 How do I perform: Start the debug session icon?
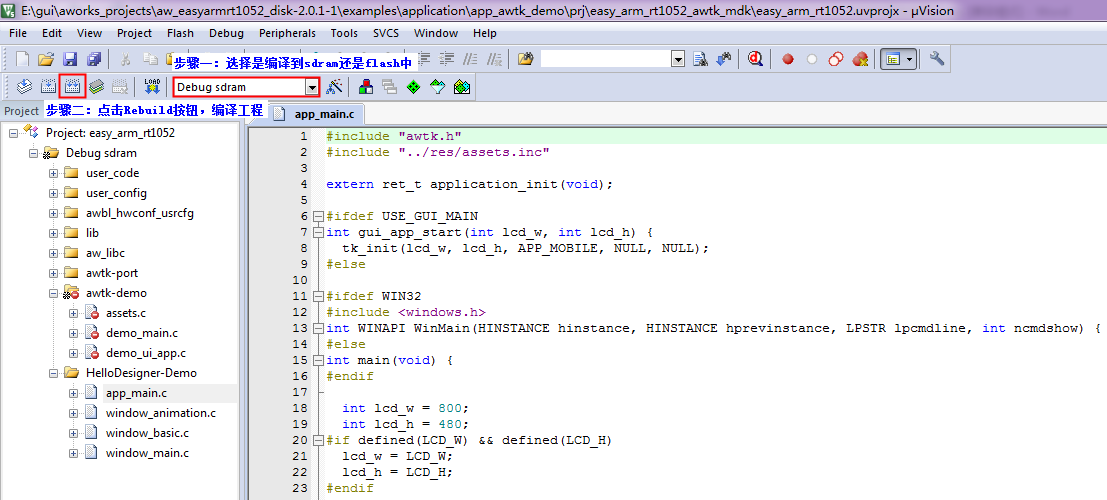[755, 59]
